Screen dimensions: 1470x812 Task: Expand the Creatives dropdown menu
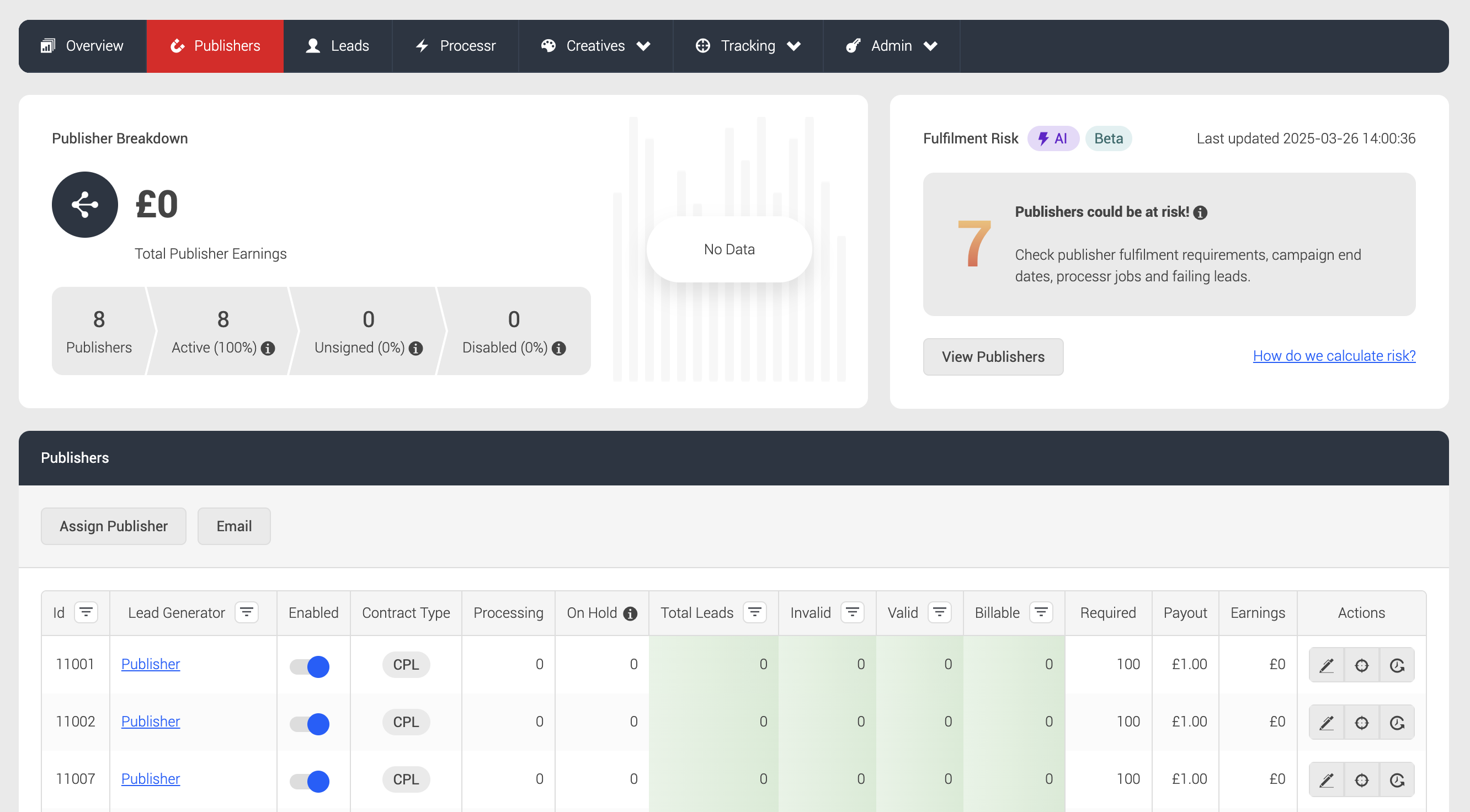click(x=596, y=46)
